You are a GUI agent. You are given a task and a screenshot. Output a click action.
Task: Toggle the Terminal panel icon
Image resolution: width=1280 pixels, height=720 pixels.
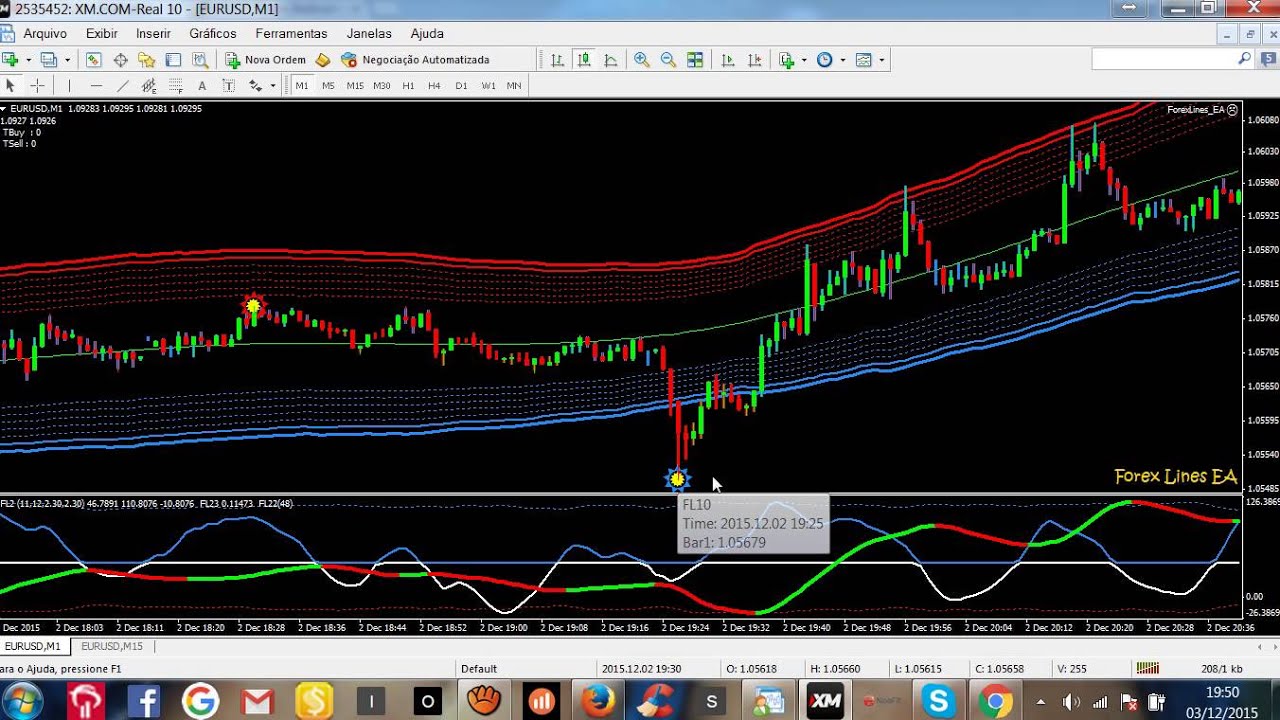[173, 60]
